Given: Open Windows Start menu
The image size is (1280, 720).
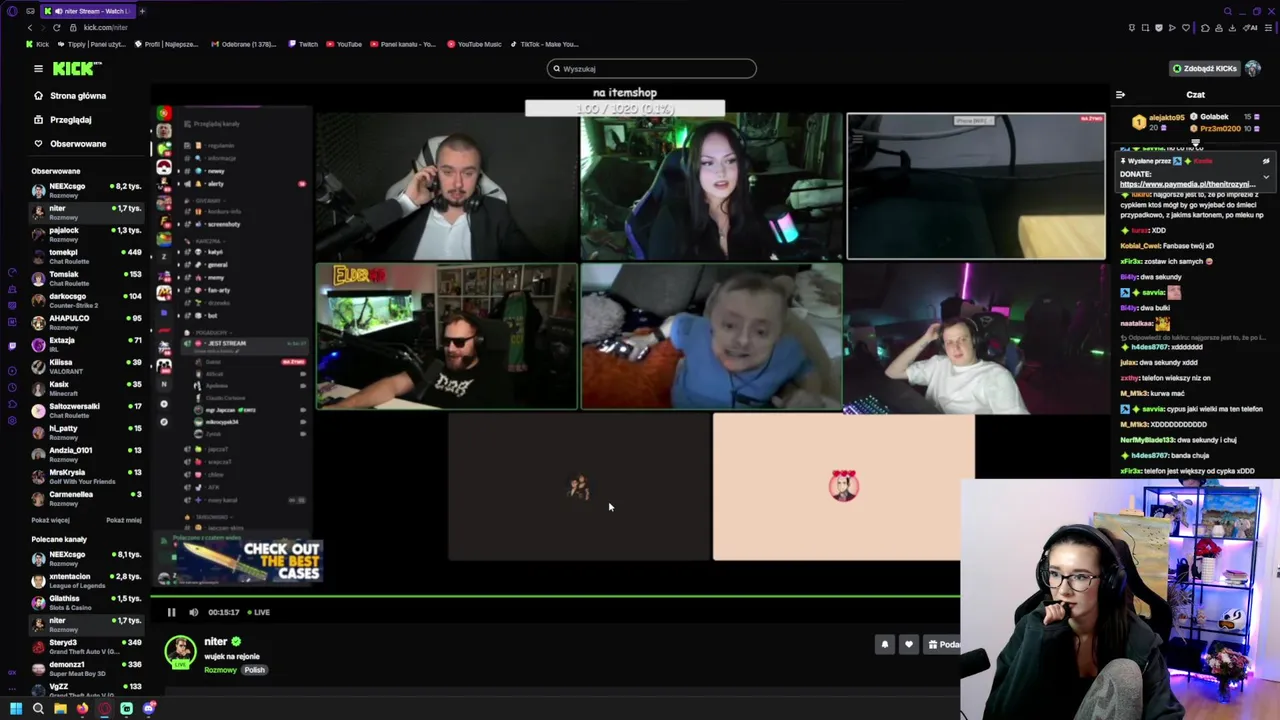Looking at the screenshot, I should [x=16, y=709].
